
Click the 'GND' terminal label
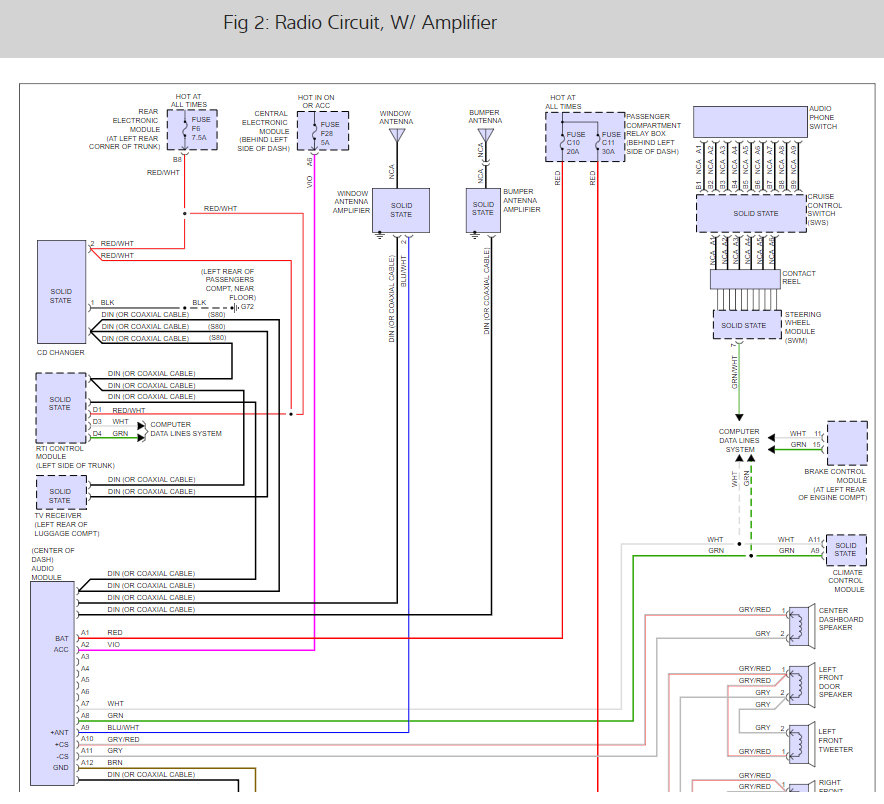61,767
